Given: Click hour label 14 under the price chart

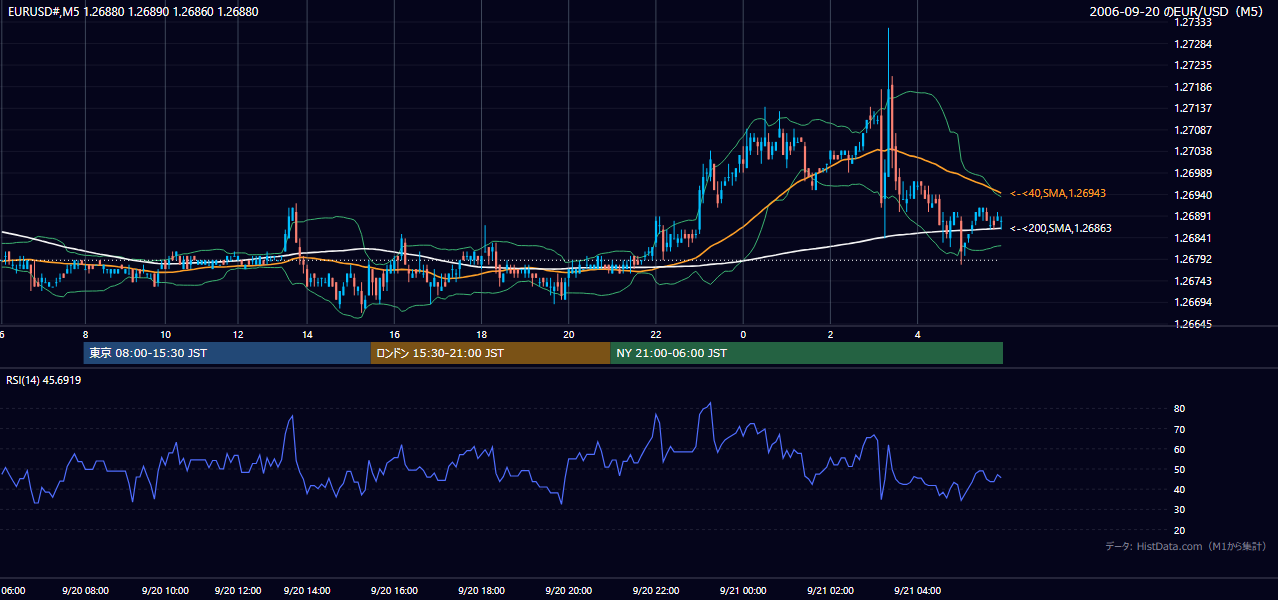Looking at the screenshot, I should click(x=307, y=334).
